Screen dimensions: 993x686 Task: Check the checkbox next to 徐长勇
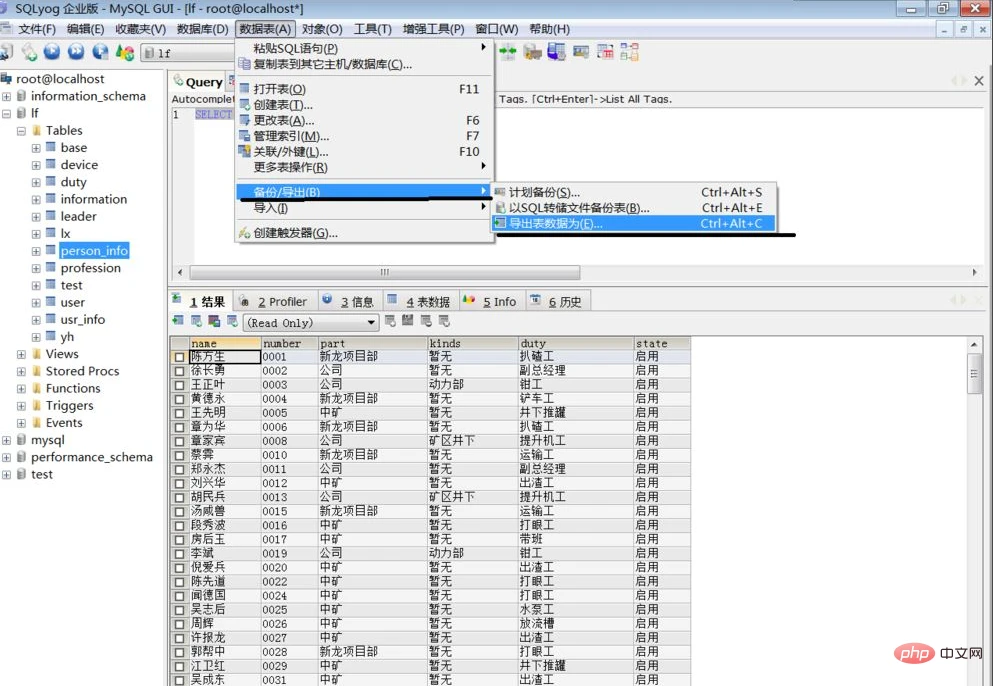(x=180, y=369)
